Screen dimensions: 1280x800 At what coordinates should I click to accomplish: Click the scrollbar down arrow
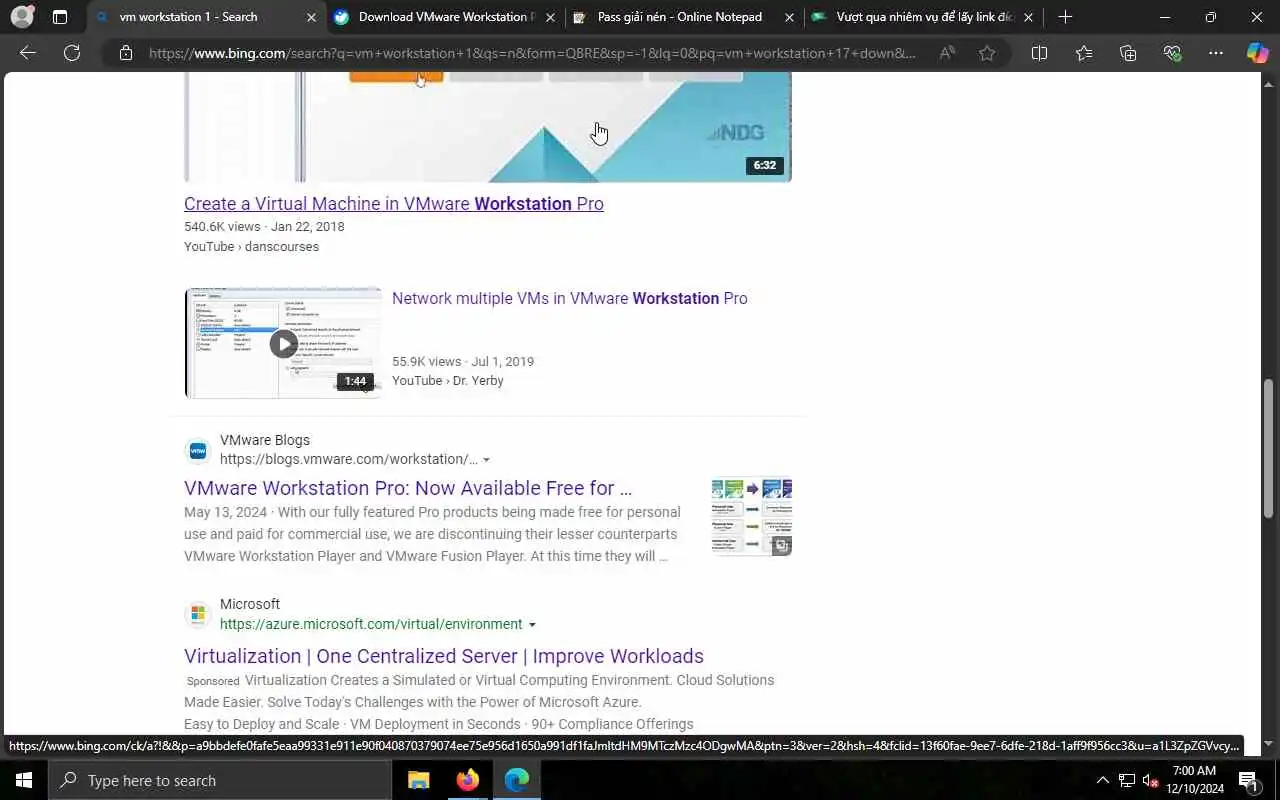point(1270,744)
